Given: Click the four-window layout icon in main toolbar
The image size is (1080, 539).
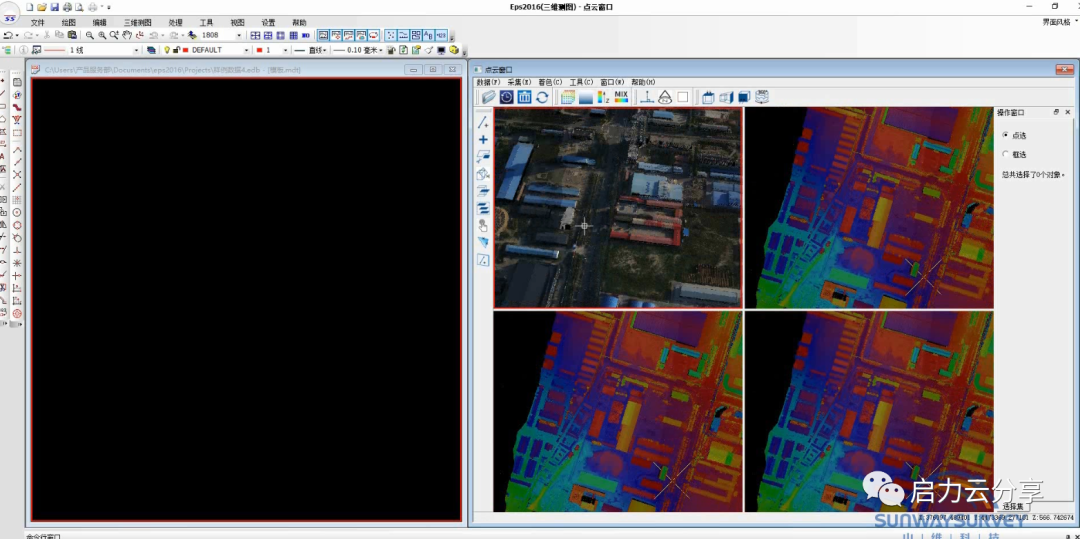Looking at the screenshot, I should (x=256, y=35).
